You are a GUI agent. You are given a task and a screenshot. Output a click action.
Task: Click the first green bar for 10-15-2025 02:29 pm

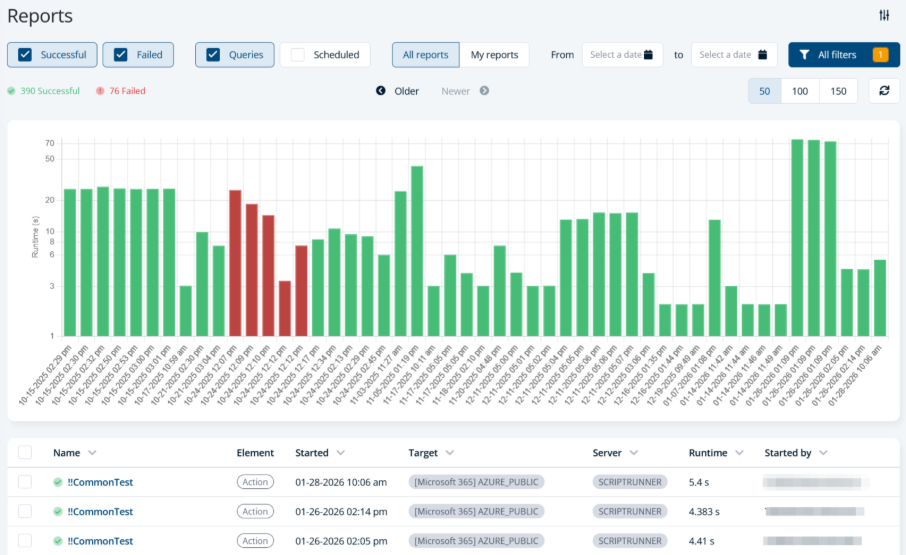[70, 263]
